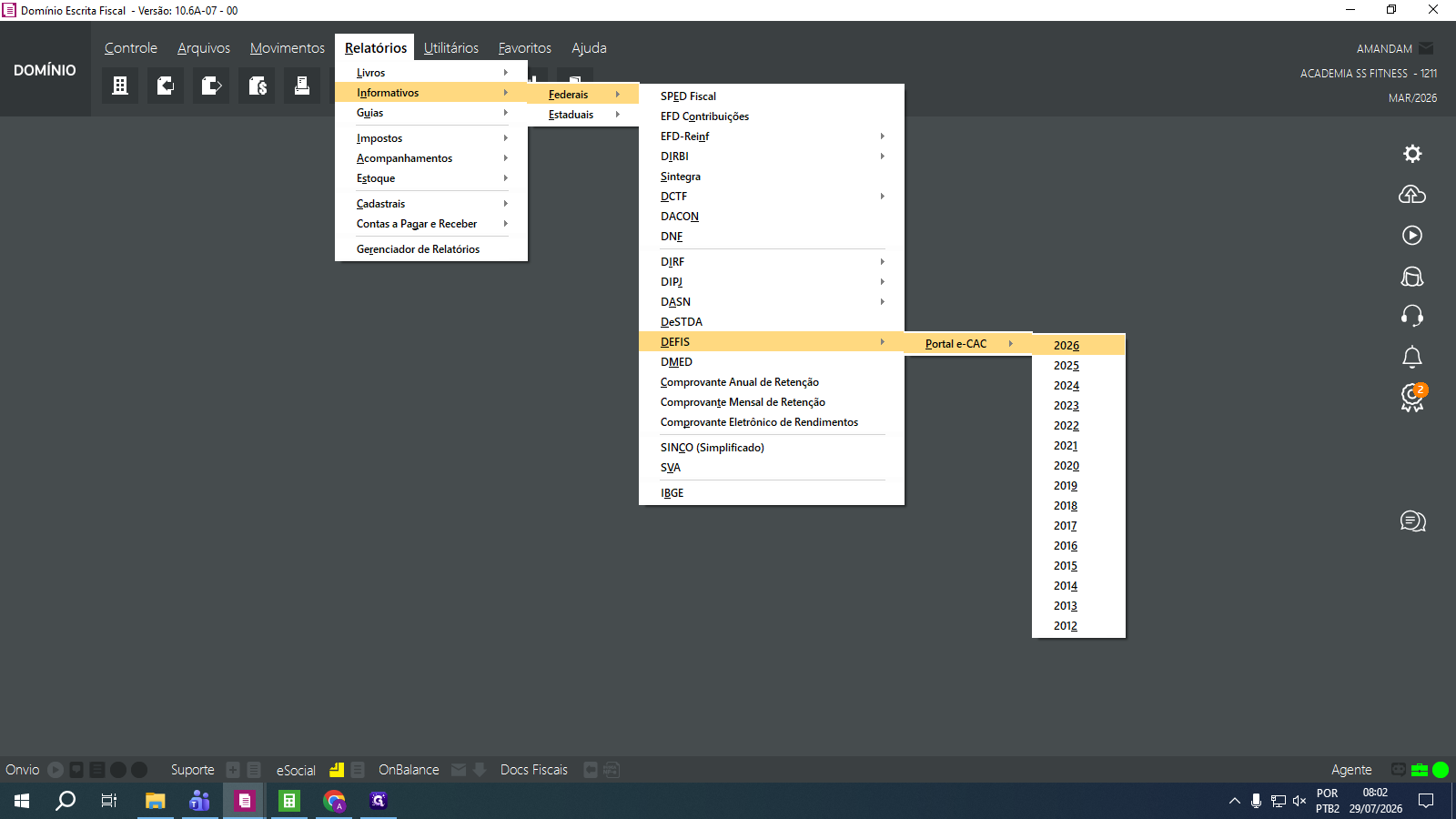Click the headset support icon in sidebar
The width and height of the screenshot is (1456, 819).
(1412, 316)
